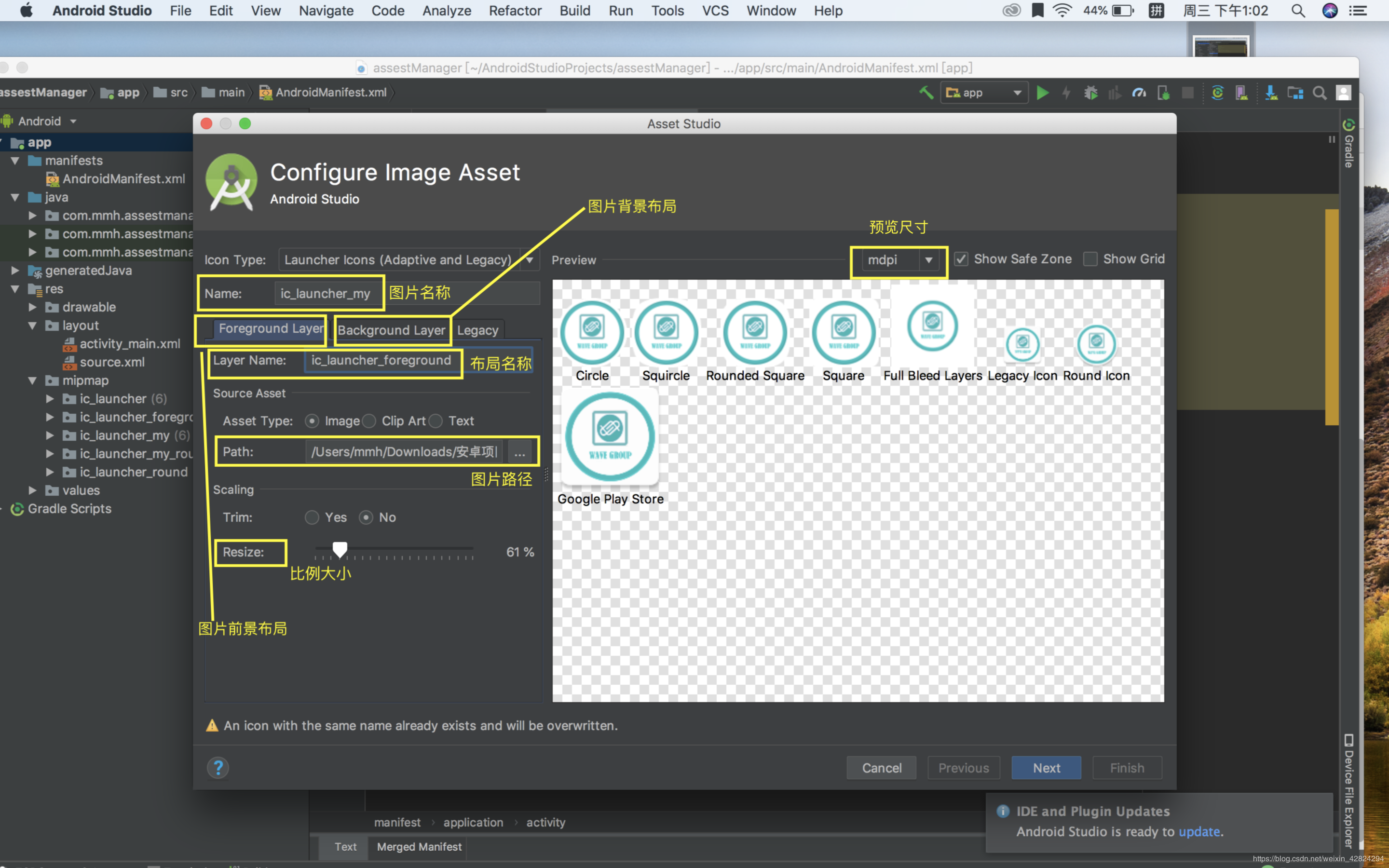Select the Clip Art asset type
This screenshot has height=868, width=1389.
pyautogui.click(x=369, y=421)
